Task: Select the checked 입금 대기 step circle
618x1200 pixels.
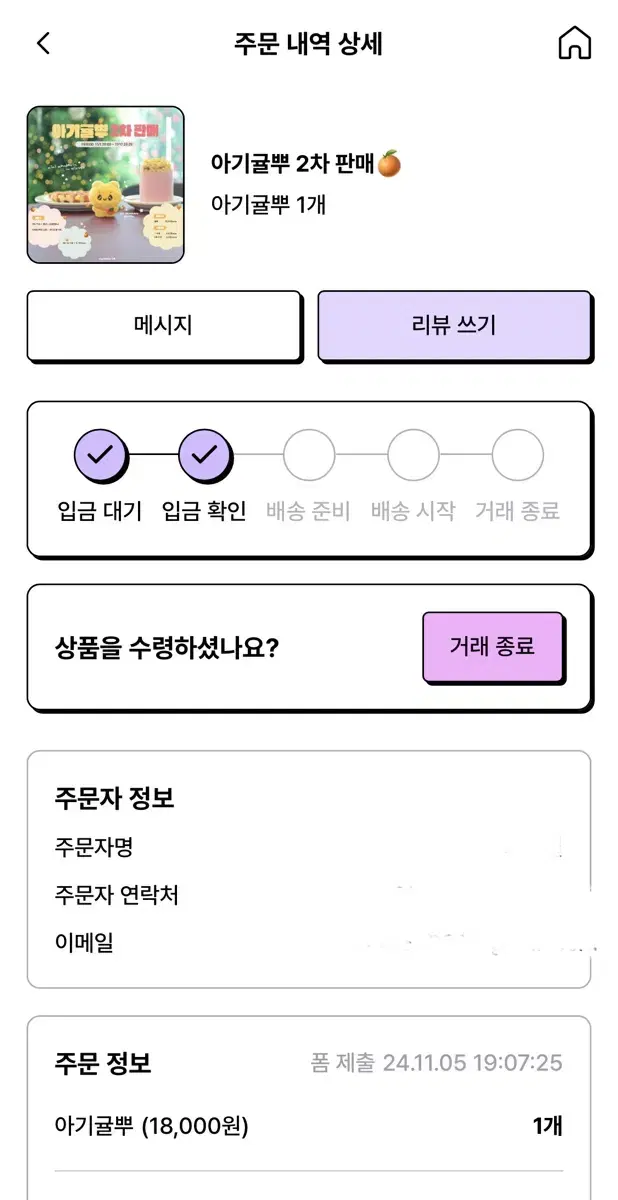Action: click(100, 455)
